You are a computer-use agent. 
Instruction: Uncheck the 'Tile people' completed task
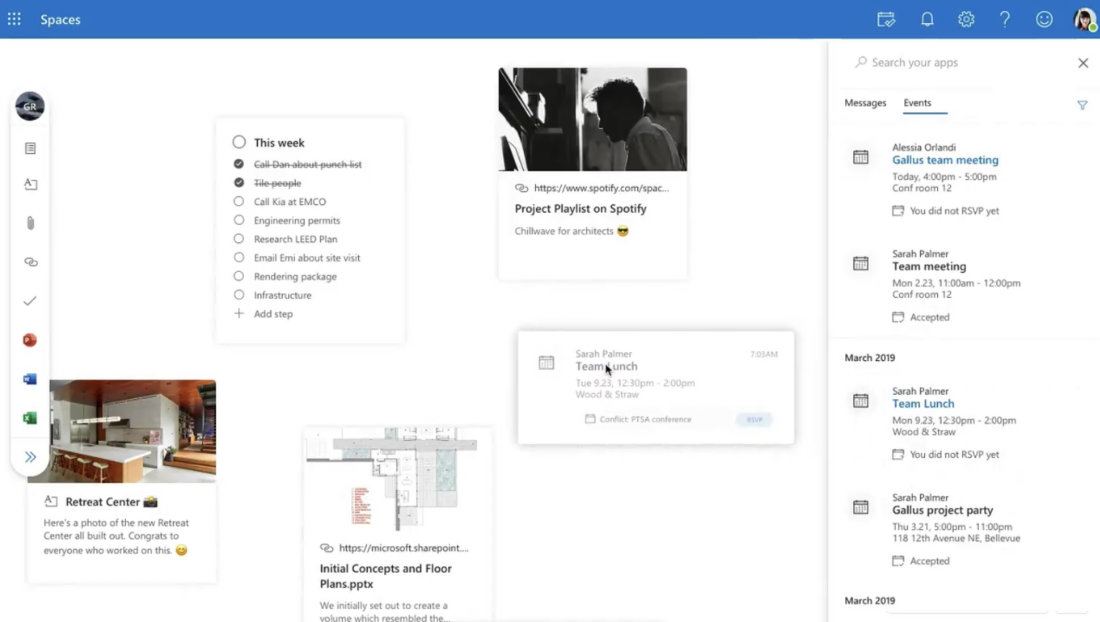[239, 183]
